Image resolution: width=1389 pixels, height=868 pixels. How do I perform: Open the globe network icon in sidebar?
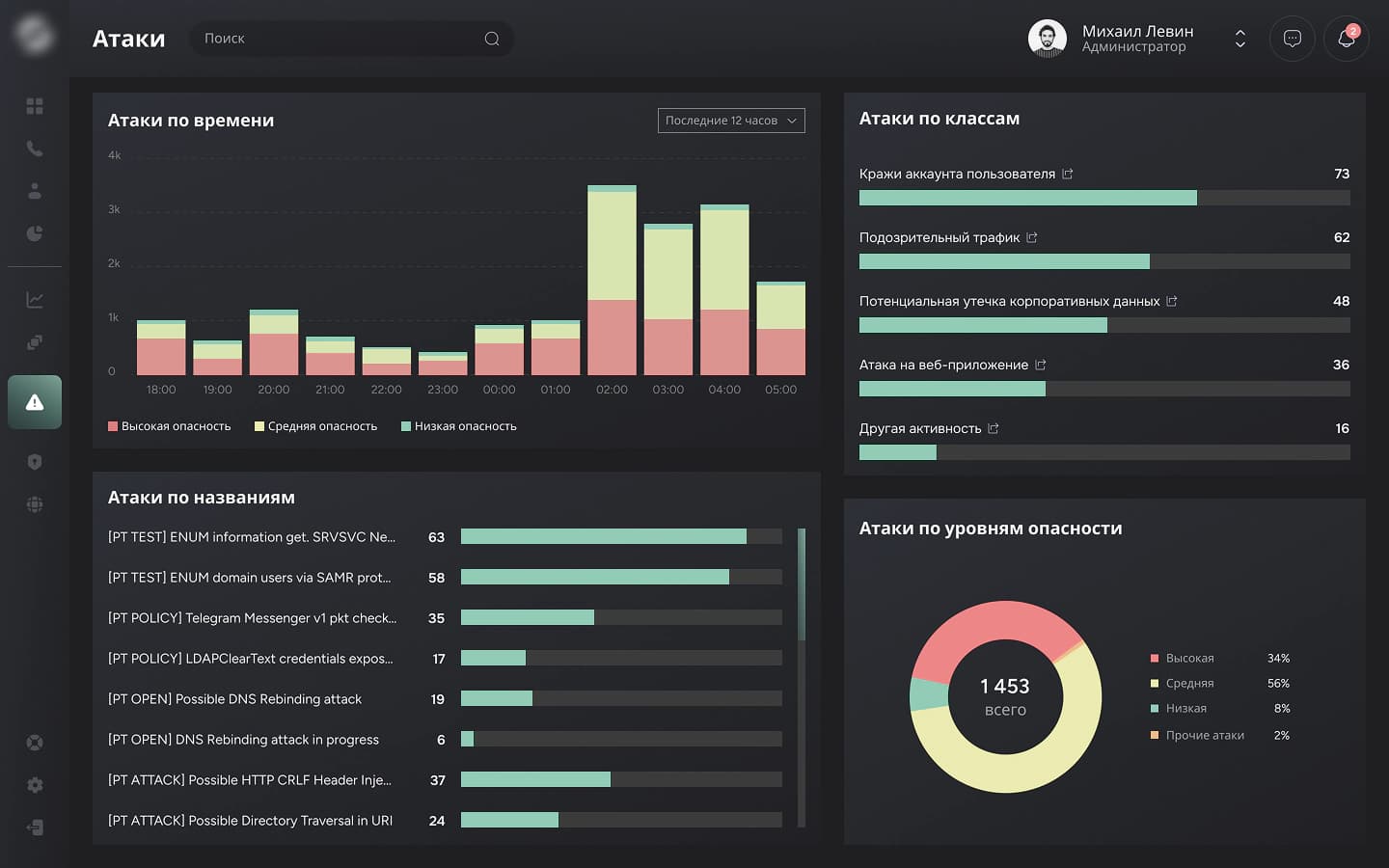35,504
